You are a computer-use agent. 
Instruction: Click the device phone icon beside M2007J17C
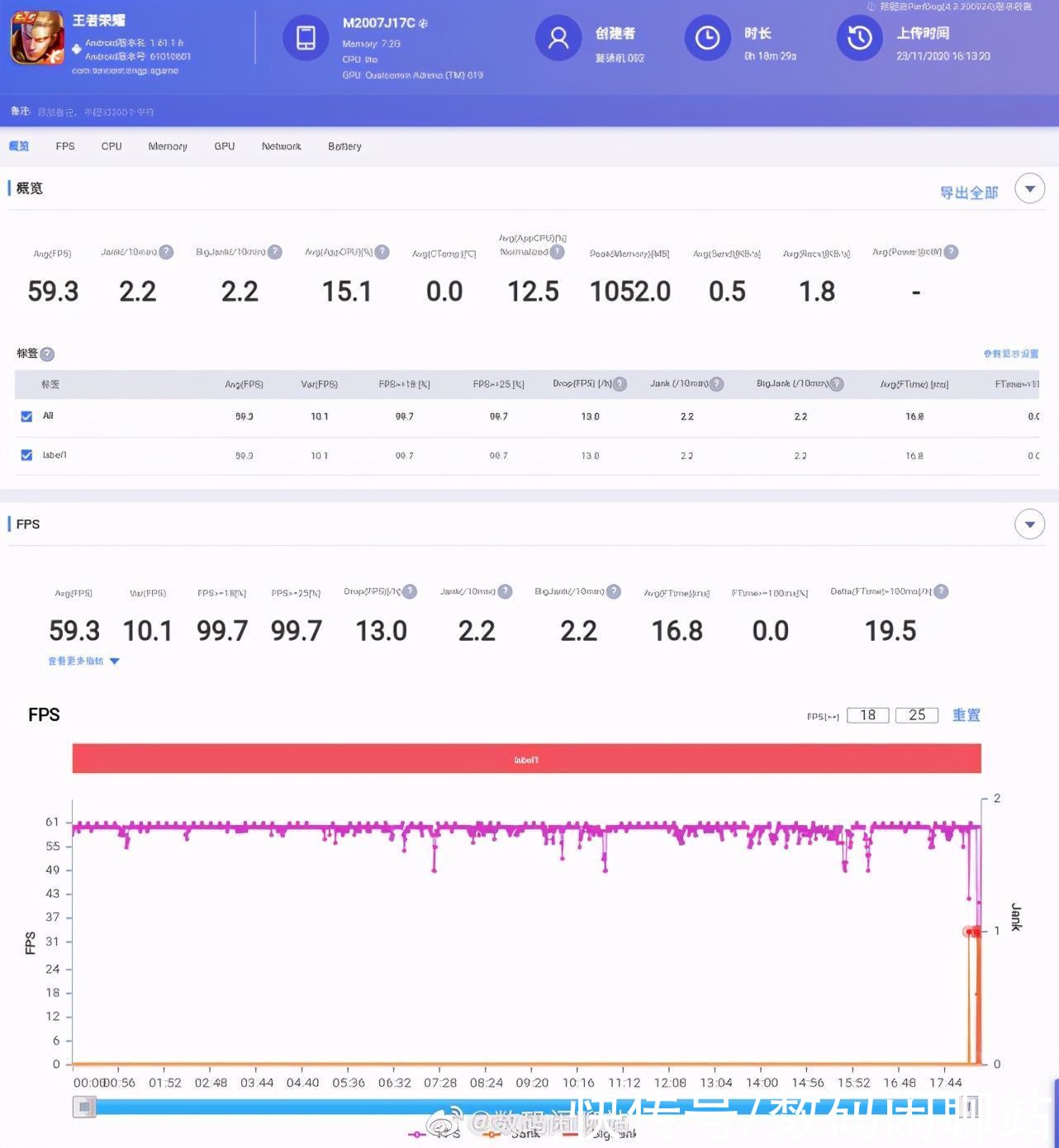306,38
